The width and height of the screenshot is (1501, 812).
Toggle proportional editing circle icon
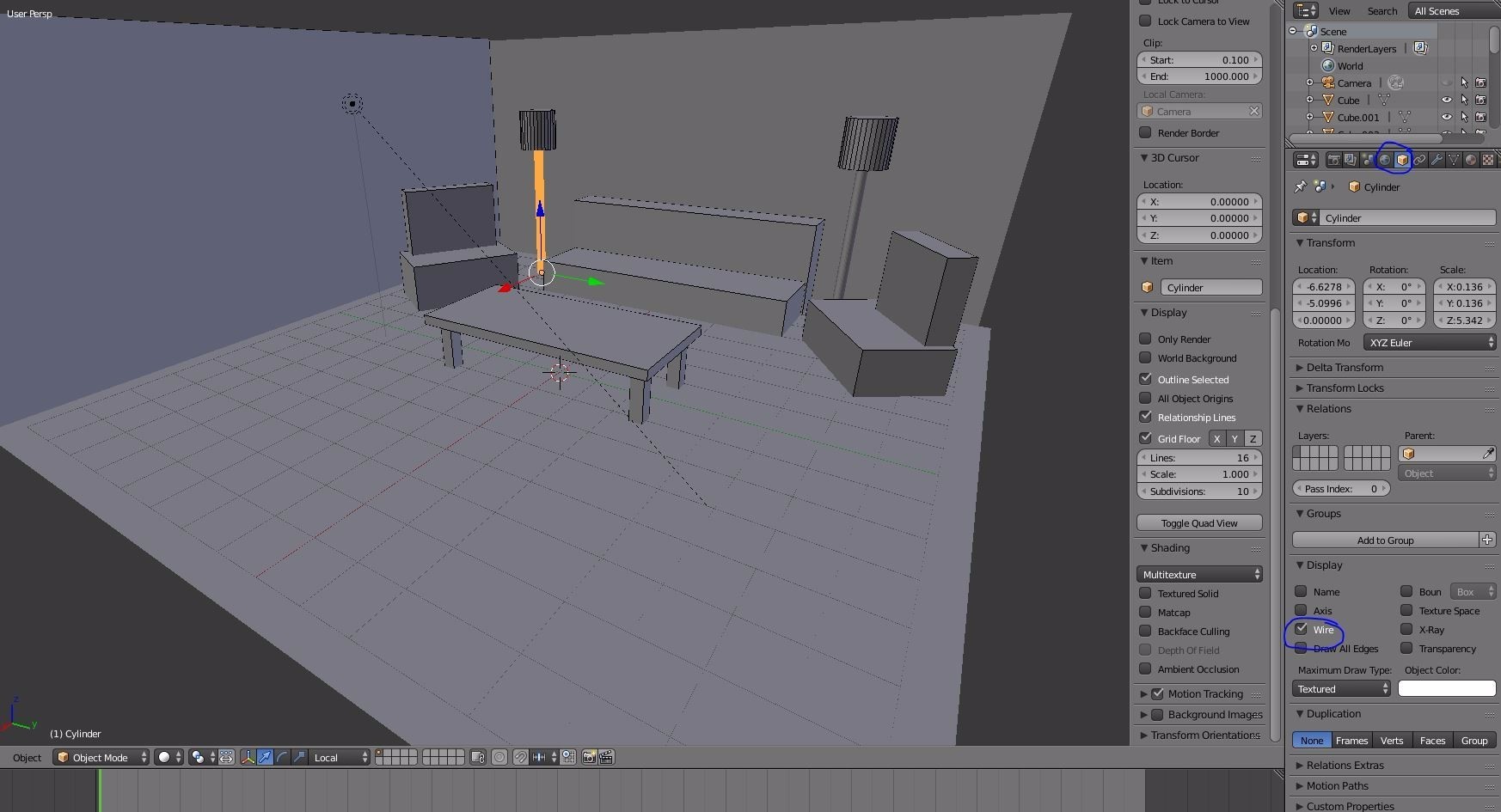pyautogui.click(x=499, y=757)
